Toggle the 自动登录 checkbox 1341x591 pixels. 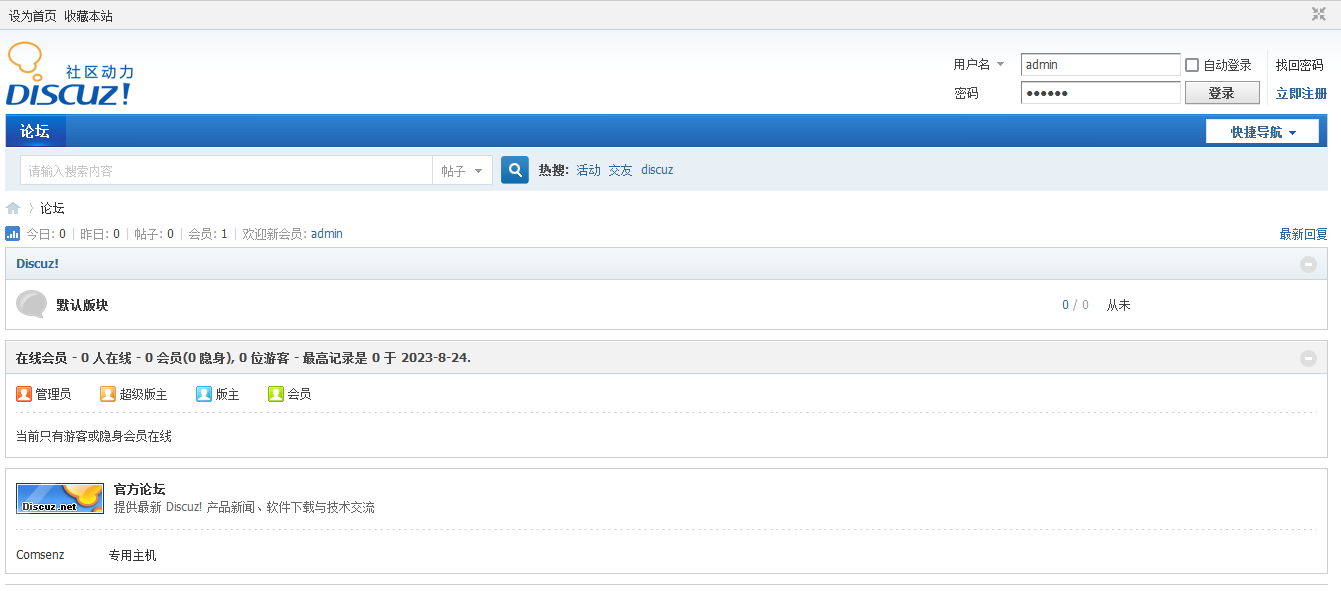click(x=1192, y=65)
